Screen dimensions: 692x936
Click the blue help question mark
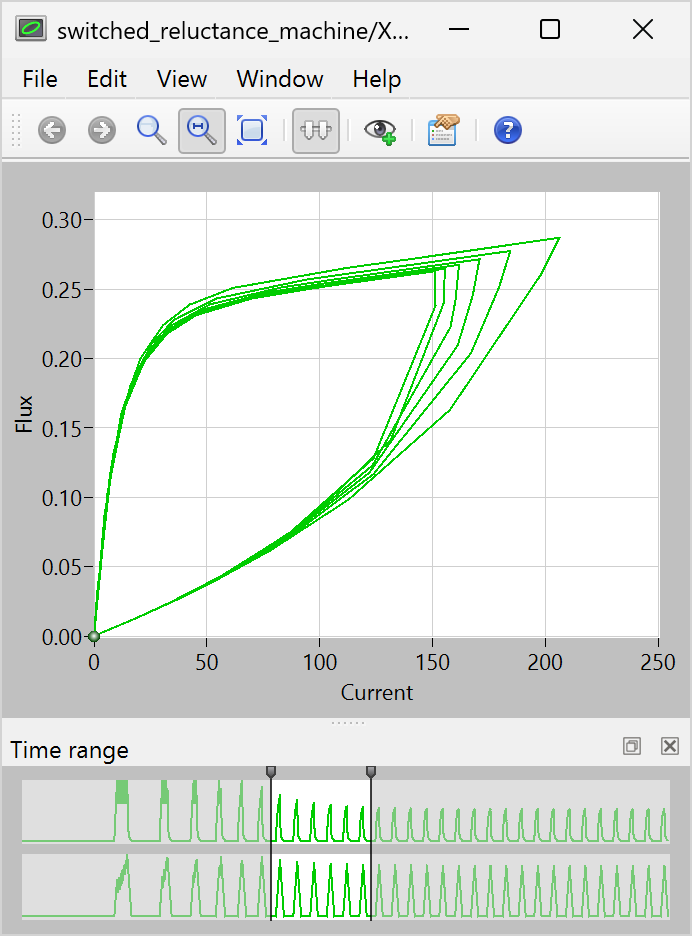[508, 130]
